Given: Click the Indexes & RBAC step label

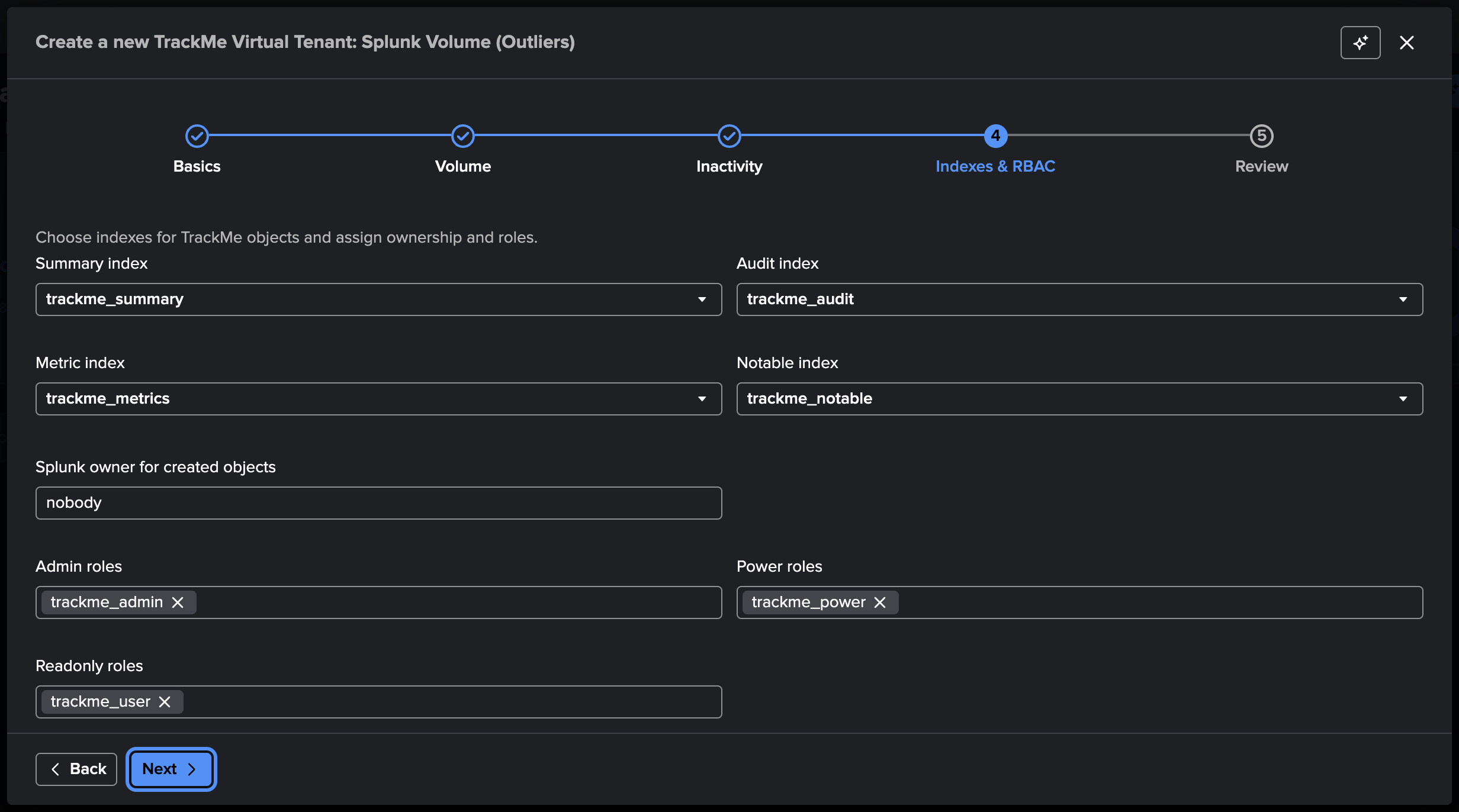Looking at the screenshot, I should pyautogui.click(x=995, y=166).
